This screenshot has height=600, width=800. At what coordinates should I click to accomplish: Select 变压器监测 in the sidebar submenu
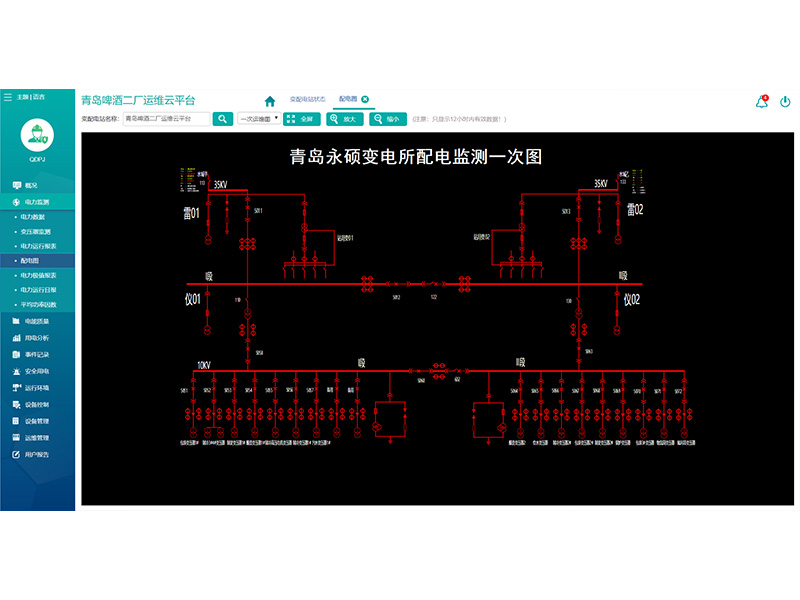point(36,231)
